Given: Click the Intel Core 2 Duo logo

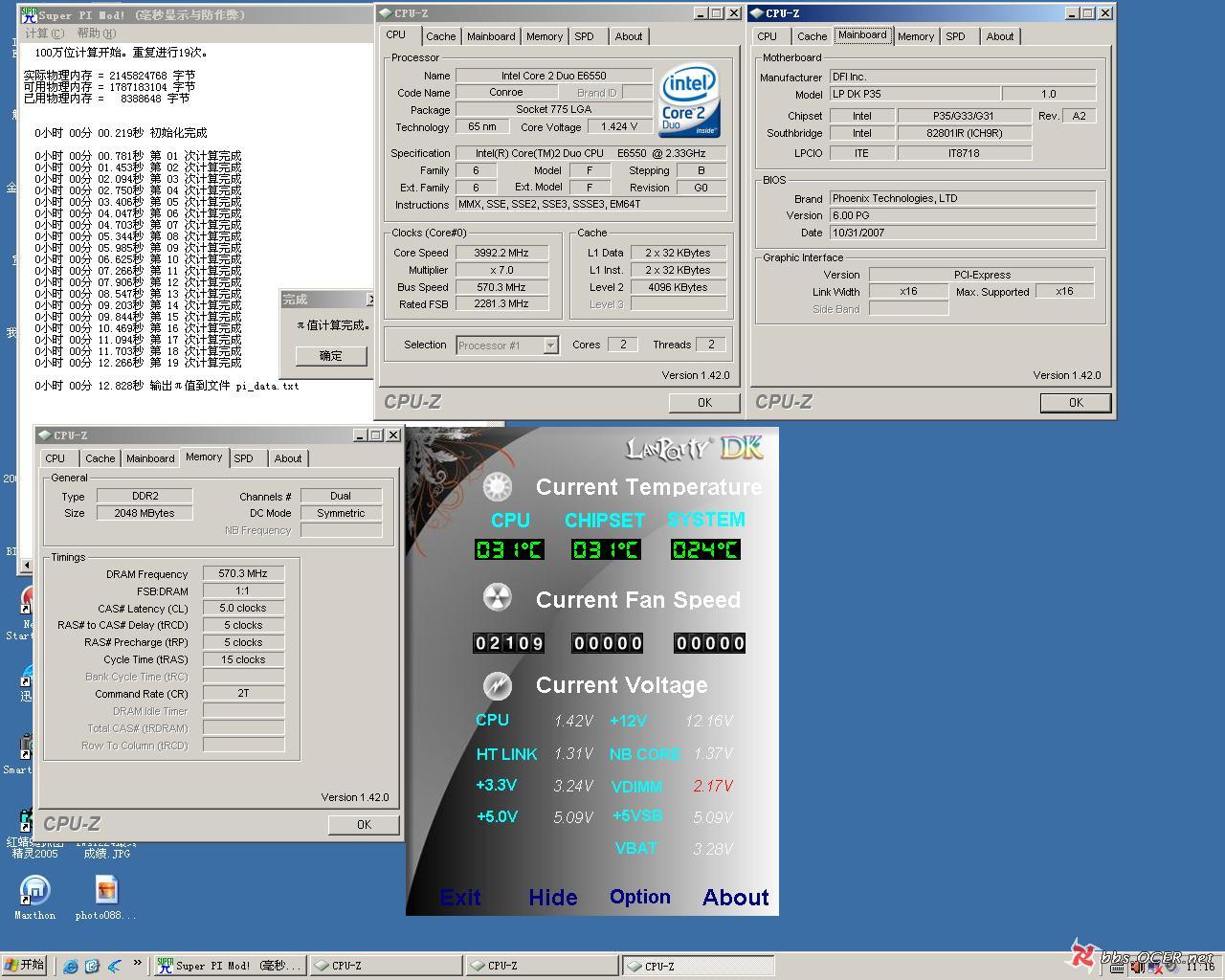Looking at the screenshot, I should (x=689, y=101).
